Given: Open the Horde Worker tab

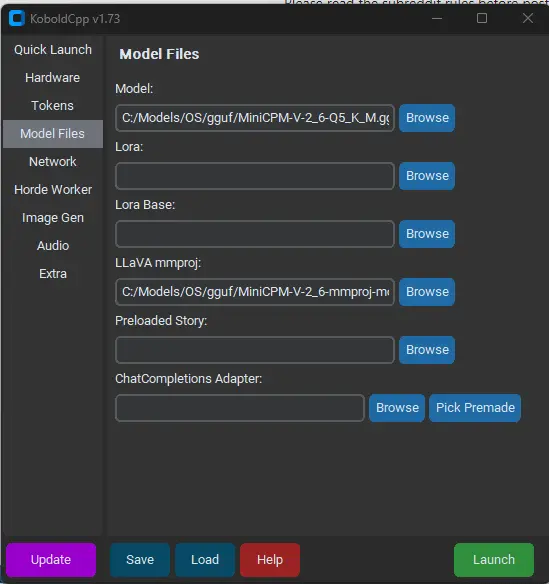Looking at the screenshot, I should click(53, 190).
